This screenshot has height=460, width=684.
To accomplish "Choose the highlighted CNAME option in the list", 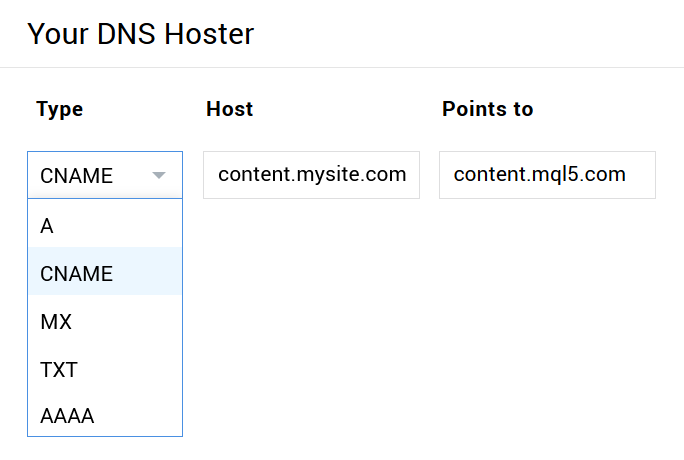I will (x=105, y=273).
